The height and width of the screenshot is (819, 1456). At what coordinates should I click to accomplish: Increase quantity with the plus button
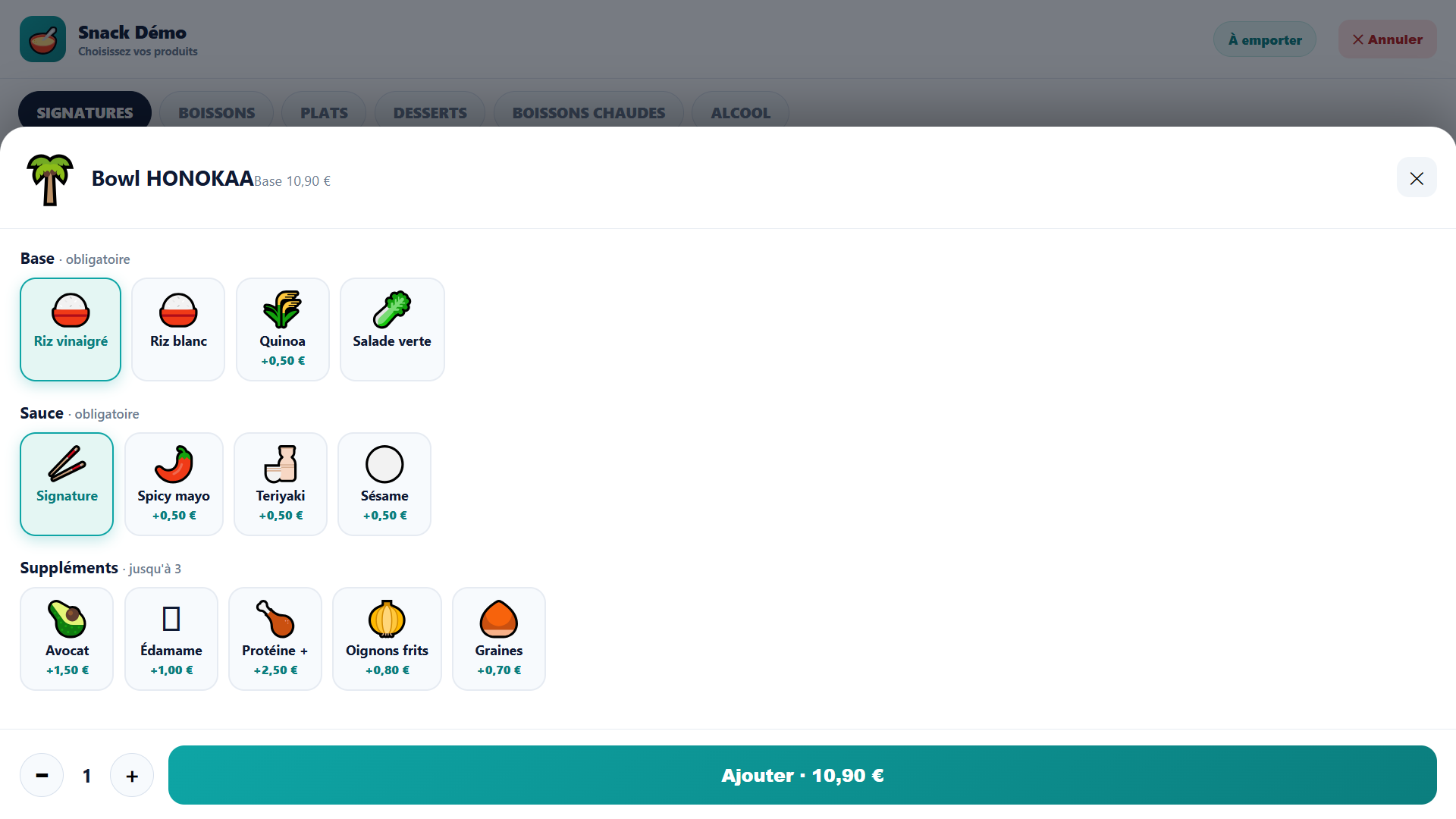click(132, 775)
